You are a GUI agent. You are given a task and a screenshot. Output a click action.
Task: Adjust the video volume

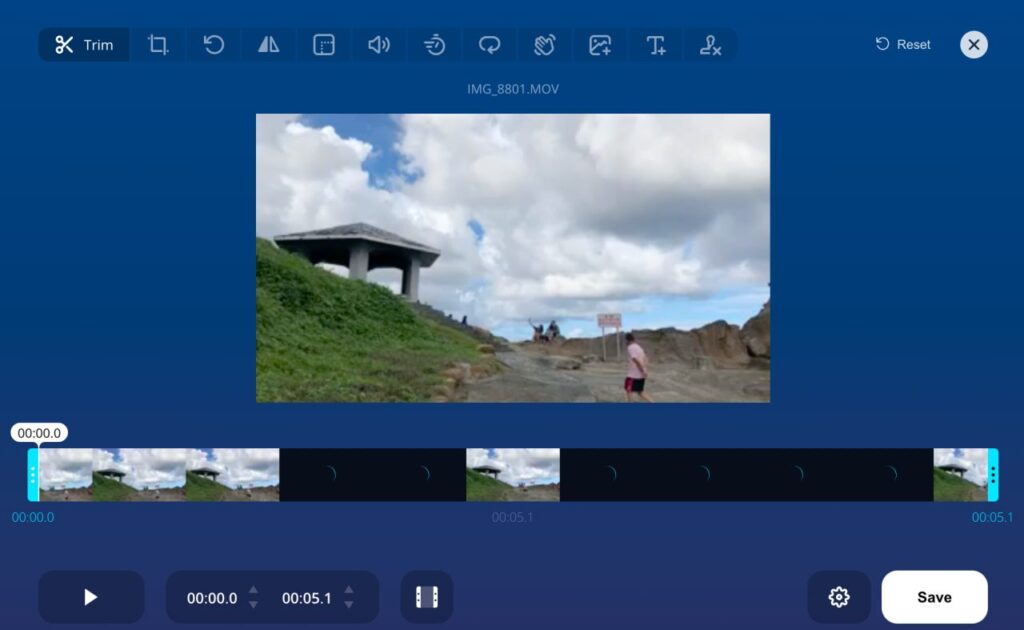click(378, 44)
